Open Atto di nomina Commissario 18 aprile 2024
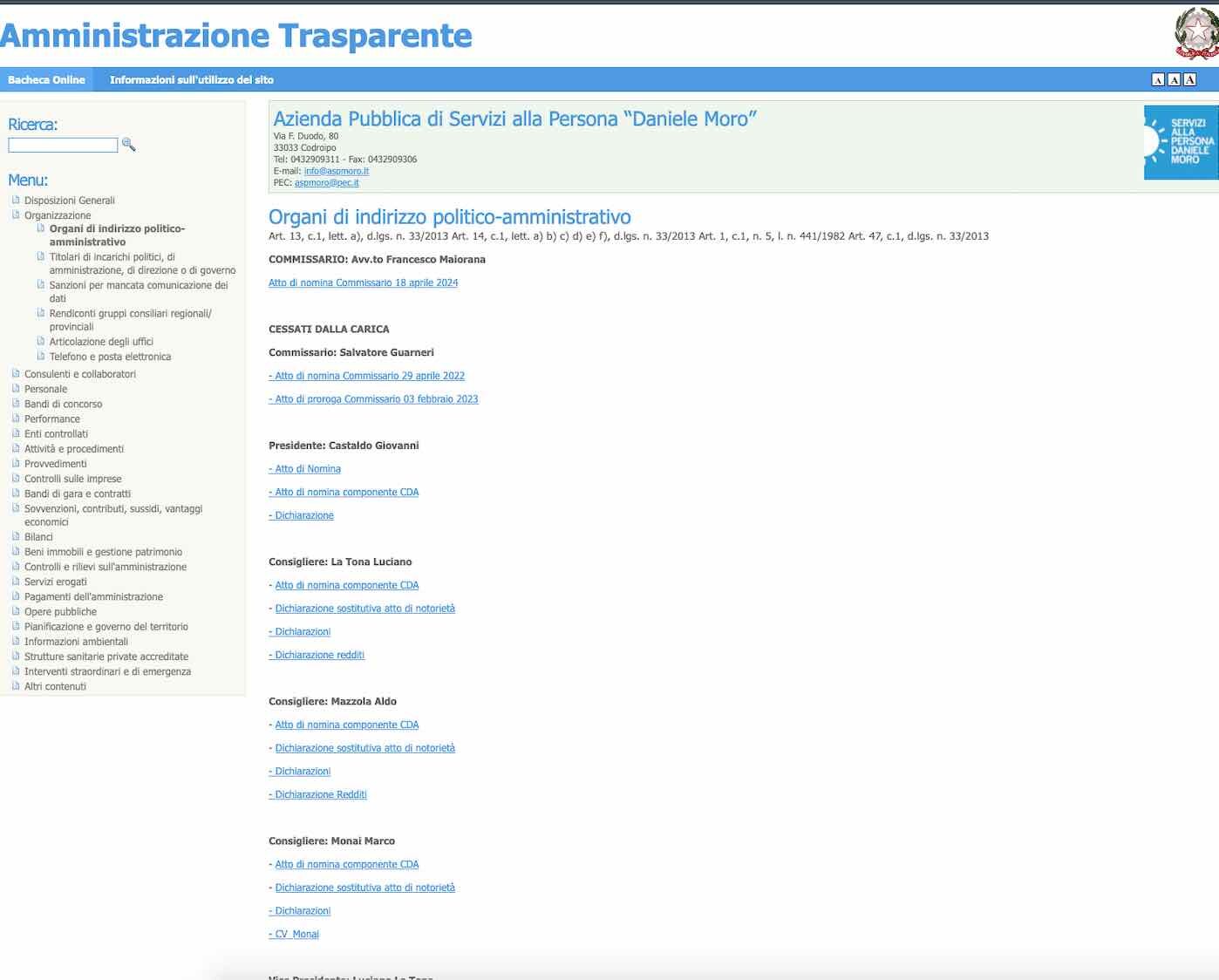1219x980 pixels. pos(363,282)
